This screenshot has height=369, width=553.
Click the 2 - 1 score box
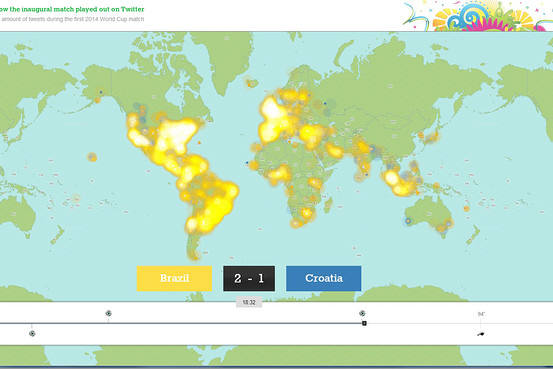click(x=249, y=278)
